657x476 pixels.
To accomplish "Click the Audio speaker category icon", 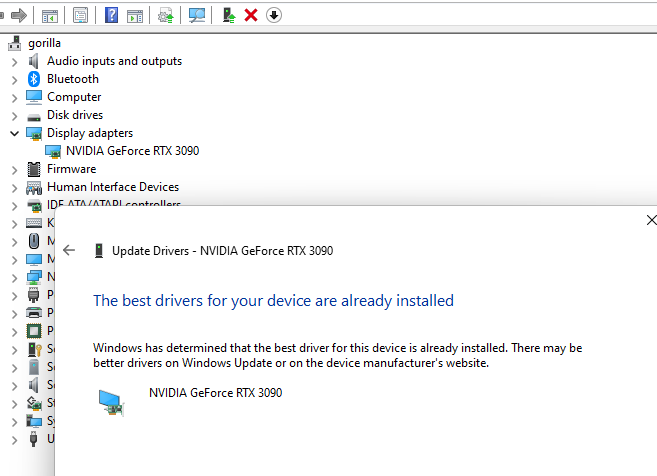I will pyautogui.click(x=34, y=61).
